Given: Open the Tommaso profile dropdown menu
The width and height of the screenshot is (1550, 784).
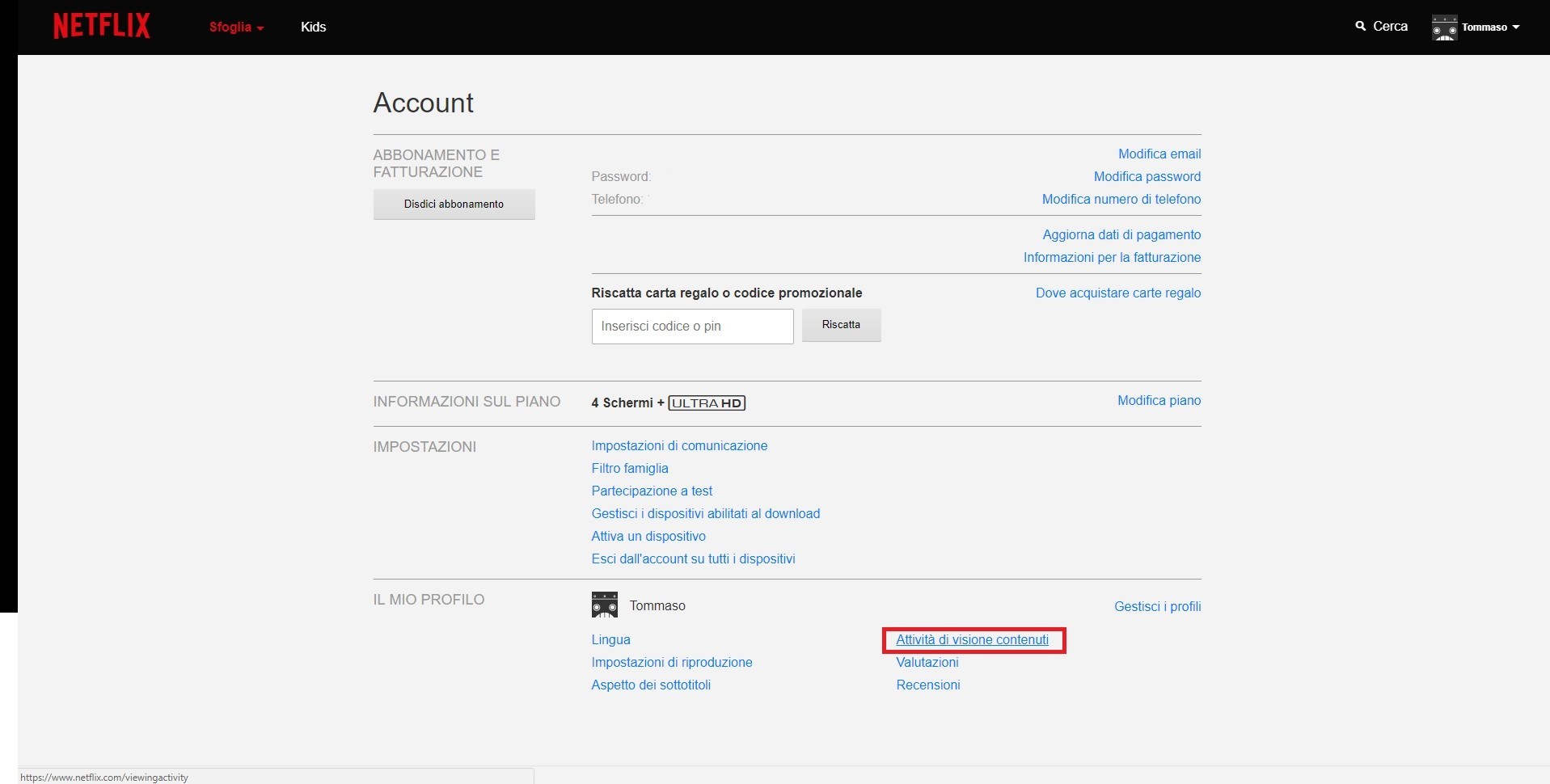Looking at the screenshot, I should click(x=1490, y=27).
